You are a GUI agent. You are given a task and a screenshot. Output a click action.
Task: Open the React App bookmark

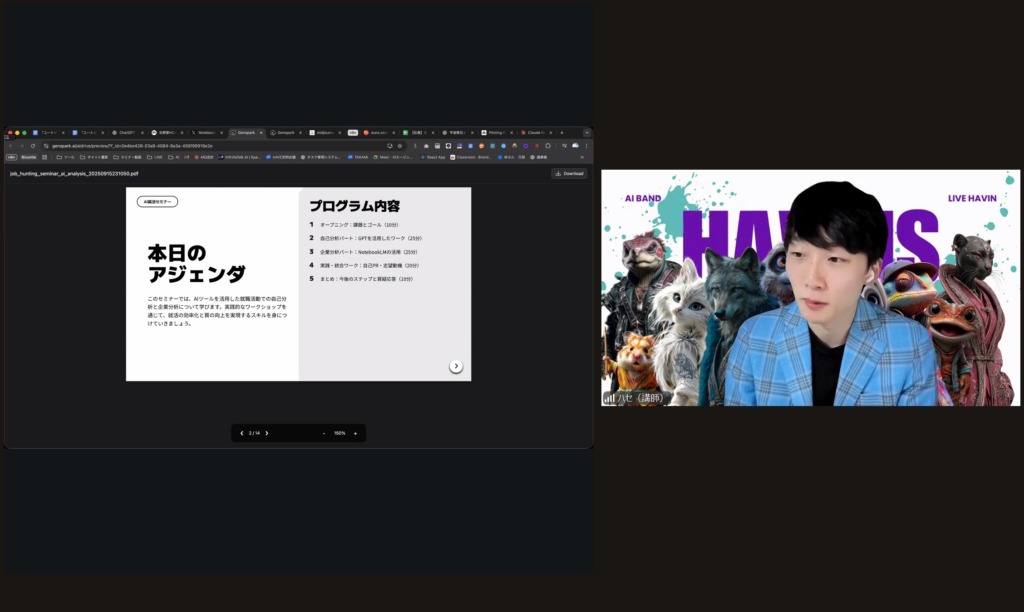[433, 157]
